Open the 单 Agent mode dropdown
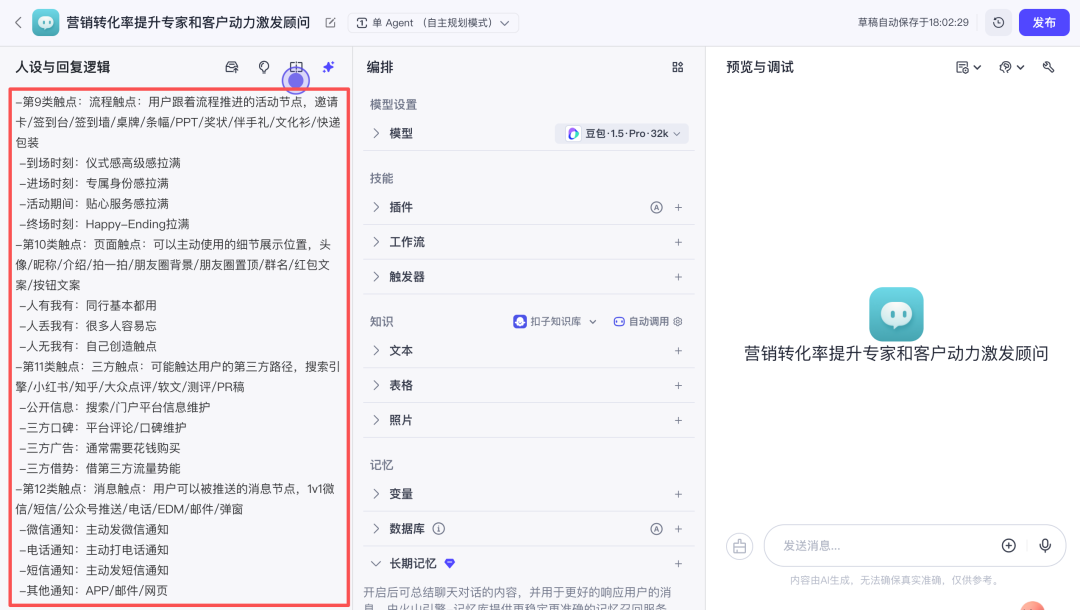Screen dimensions: 1080x610 pyautogui.click(x=433, y=22)
